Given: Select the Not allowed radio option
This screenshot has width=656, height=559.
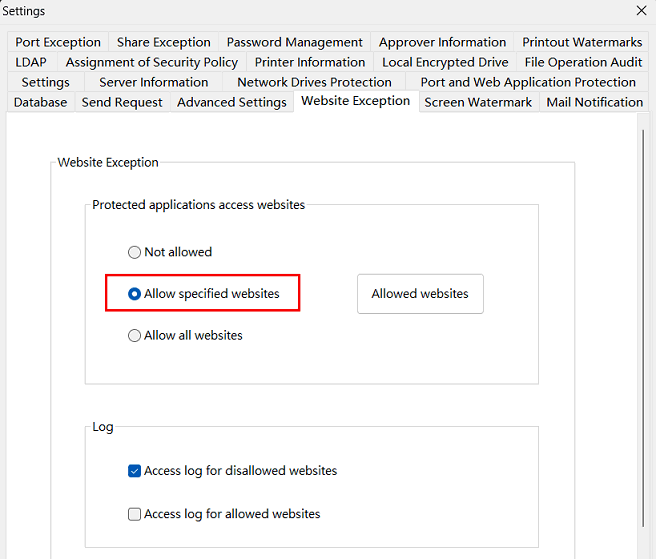Looking at the screenshot, I should [134, 252].
